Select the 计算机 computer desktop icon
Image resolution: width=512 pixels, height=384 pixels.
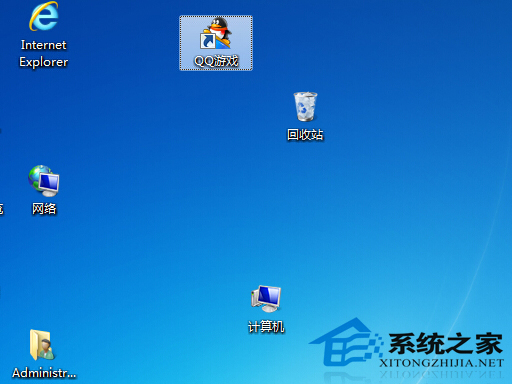point(266,298)
